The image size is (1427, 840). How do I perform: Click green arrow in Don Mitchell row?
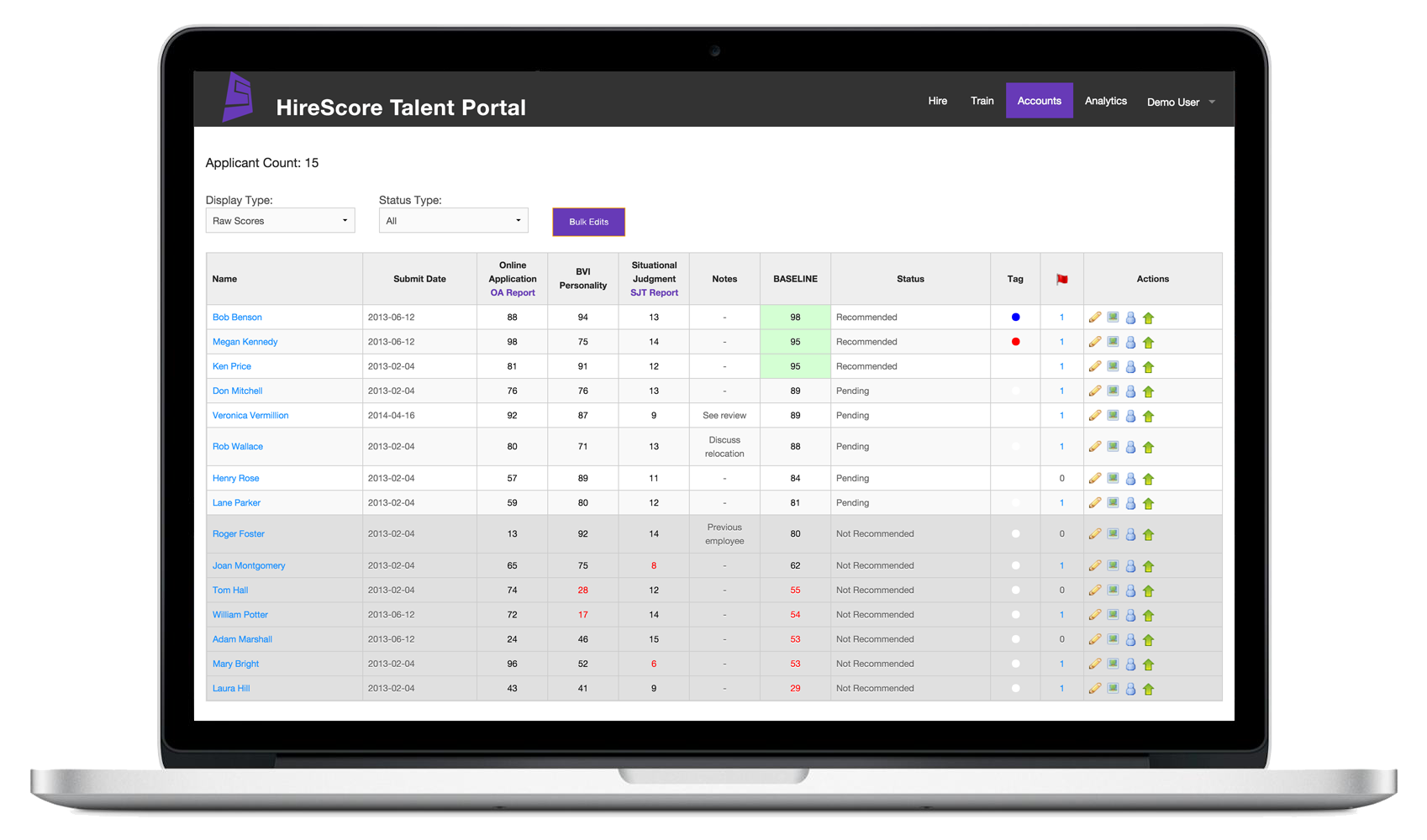pyautogui.click(x=1149, y=391)
